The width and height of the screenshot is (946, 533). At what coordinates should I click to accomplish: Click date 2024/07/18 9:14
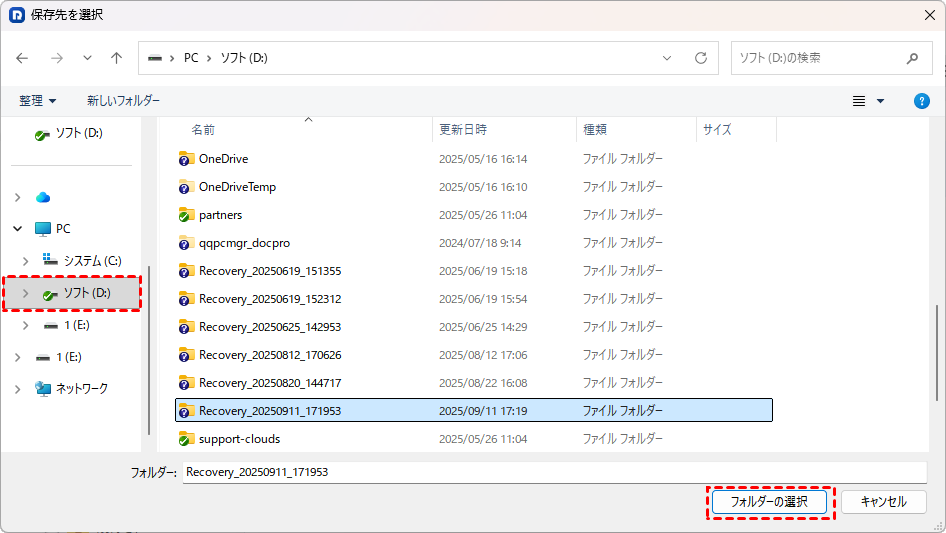pos(480,243)
